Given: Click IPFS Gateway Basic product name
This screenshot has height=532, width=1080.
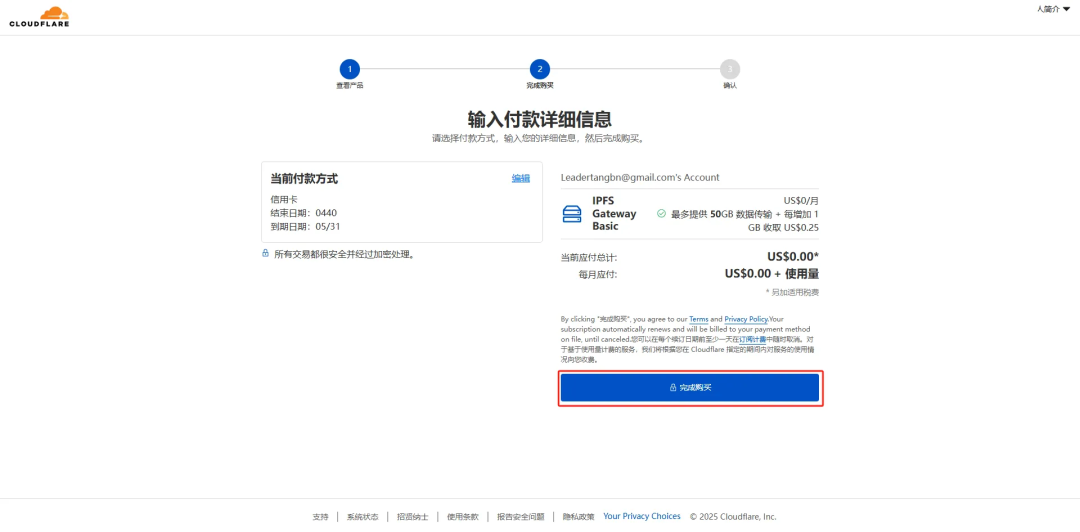Looking at the screenshot, I should pos(614,214).
